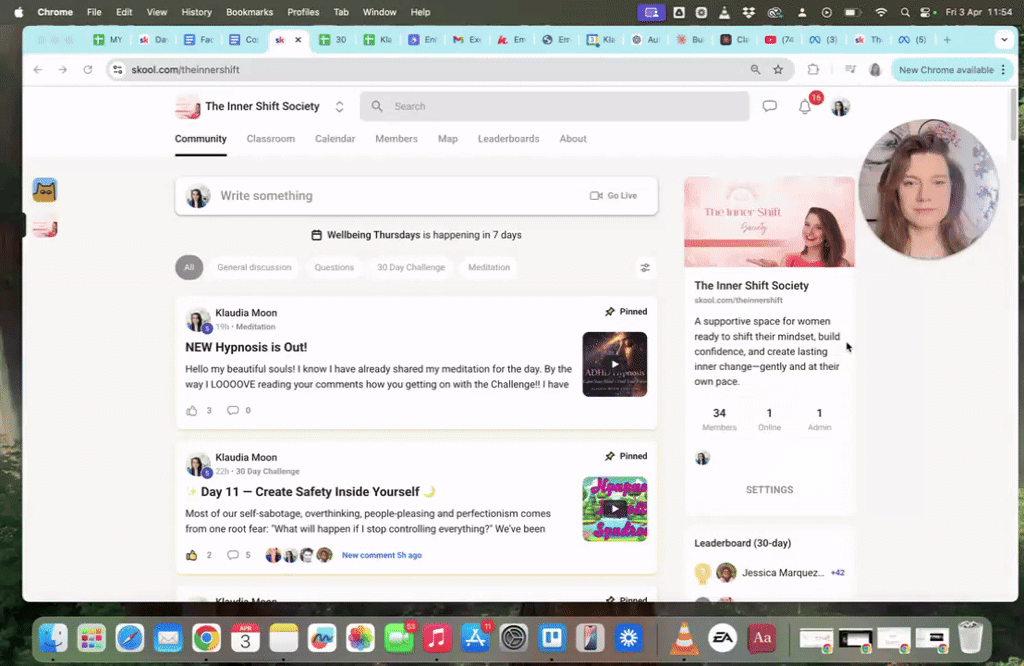Viewport: 1024px width, 666px height.
Task: Open Finder from the Dock
Action: [54, 638]
